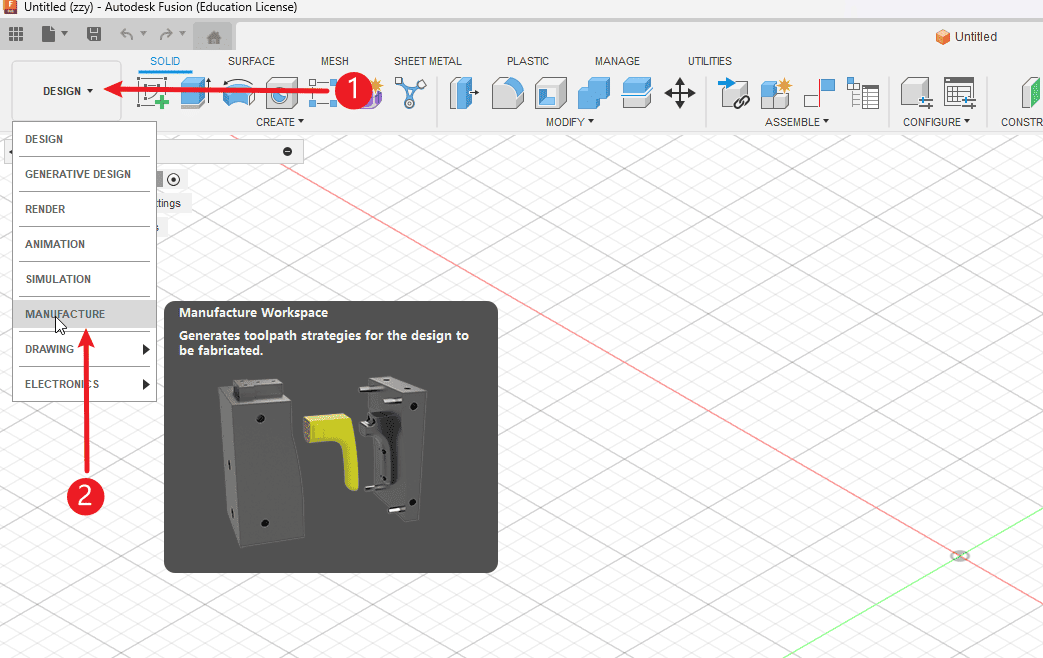This screenshot has width=1043, height=658.
Task: Click the Save disk icon
Action: tap(94, 35)
